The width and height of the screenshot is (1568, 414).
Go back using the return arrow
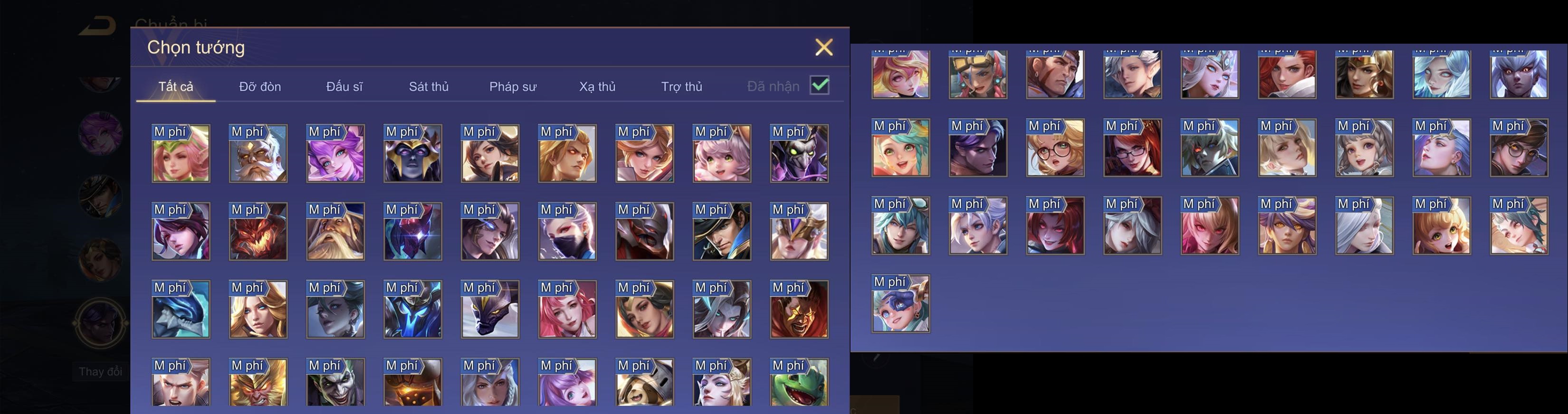[97, 26]
